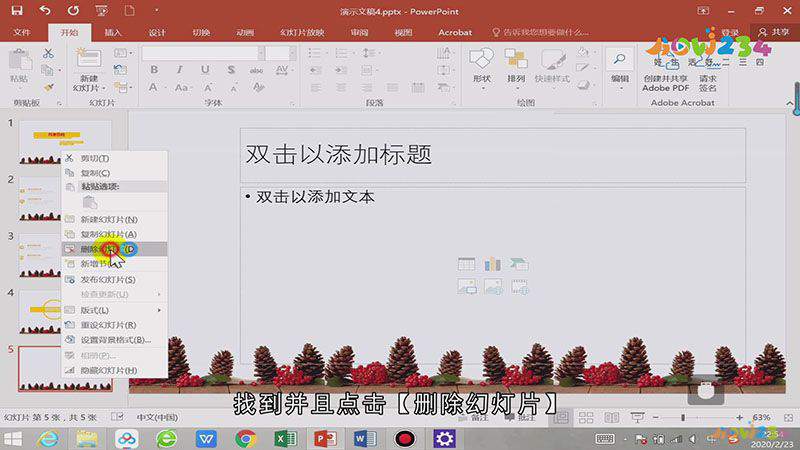Choose Layout (版式(L)) in context menu
This screenshot has height=450, width=800.
(x=114, y=310)
